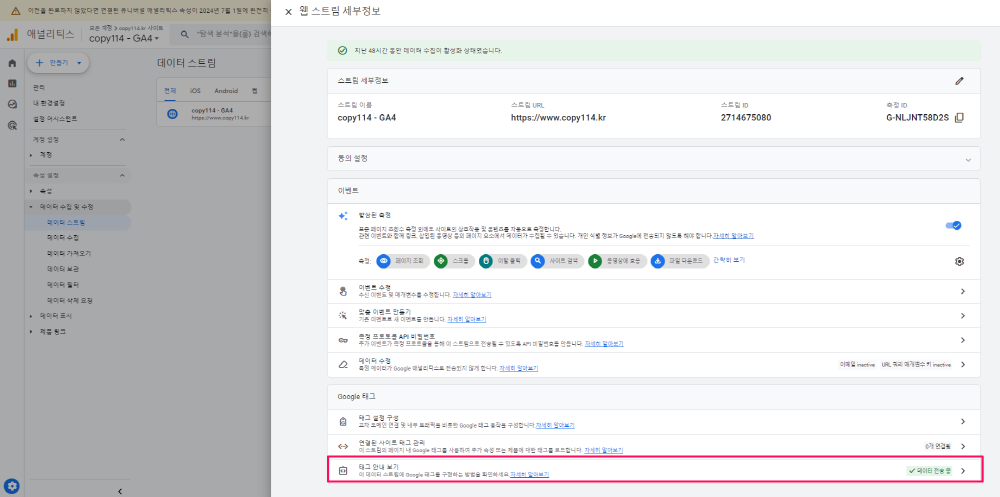Viewport: 1000px width, 497px height.
Task: Open Admin gear in bottom-left
Action: point(12,486)
